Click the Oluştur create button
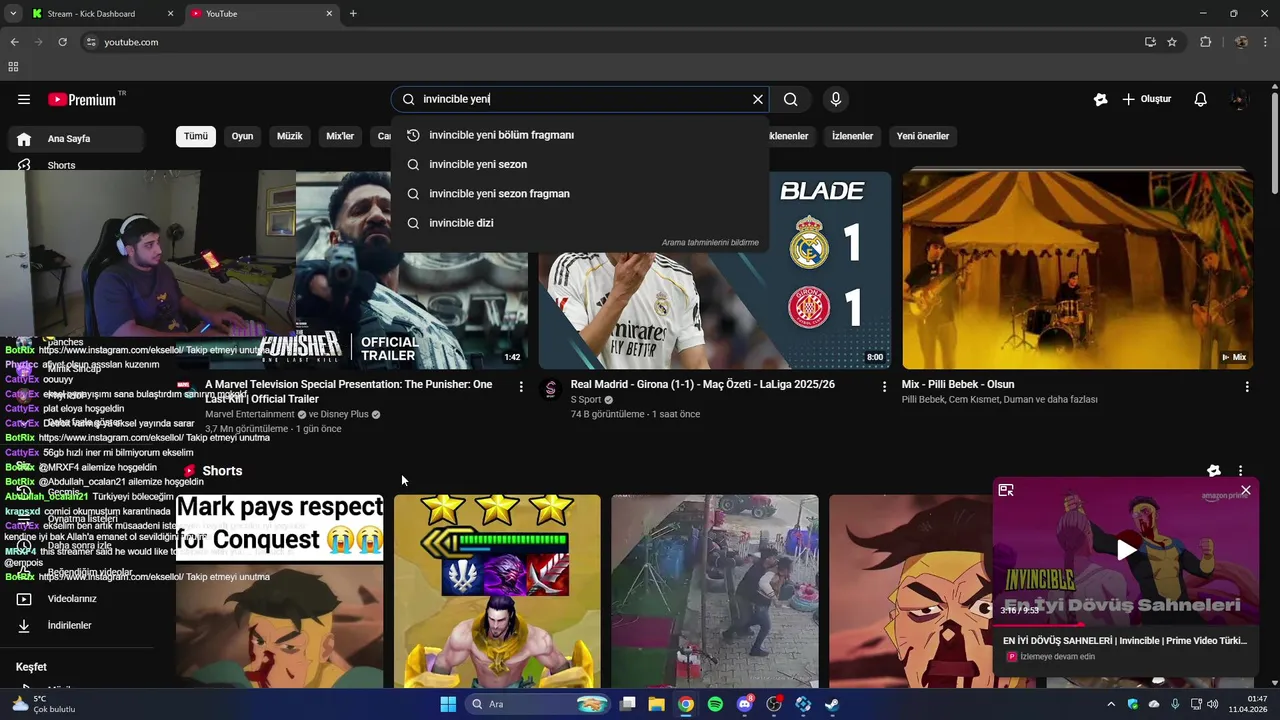Viewport: 1280px width, 720px height. click(x=1147, y=99)
